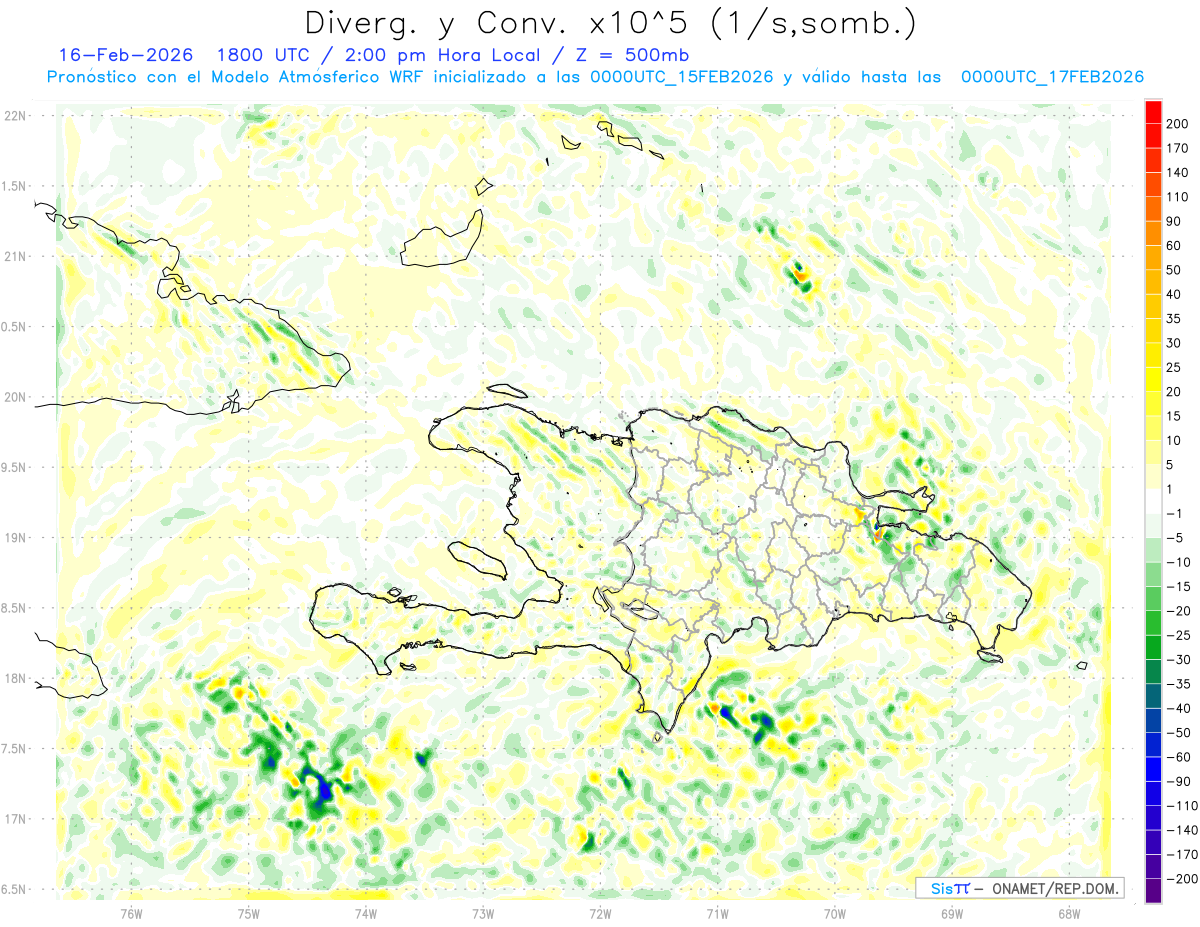Screen dimensions: 1200x927
Task: Click the latitude axis label '20N'
Action: pos(15,397)
